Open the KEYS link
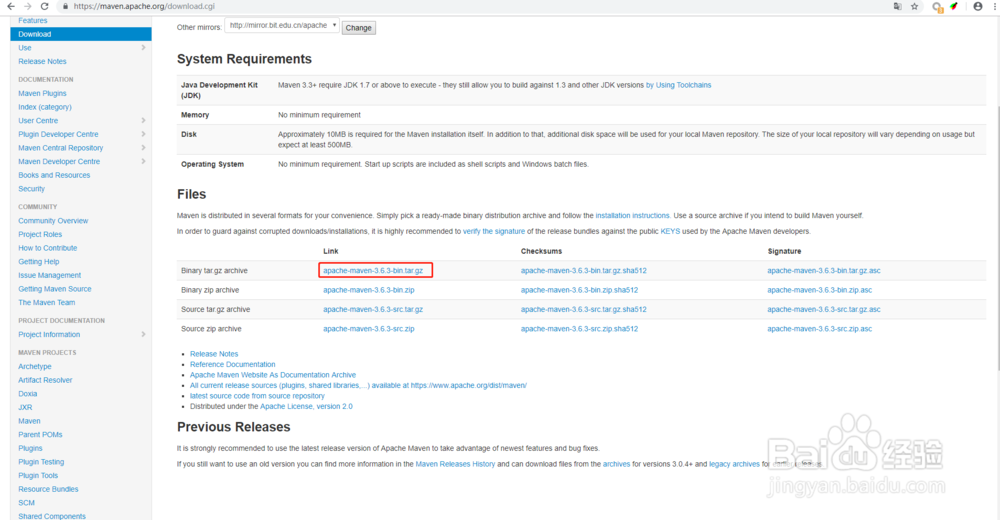The height and width of the screenshot is (520, 1000). (670, 232)
